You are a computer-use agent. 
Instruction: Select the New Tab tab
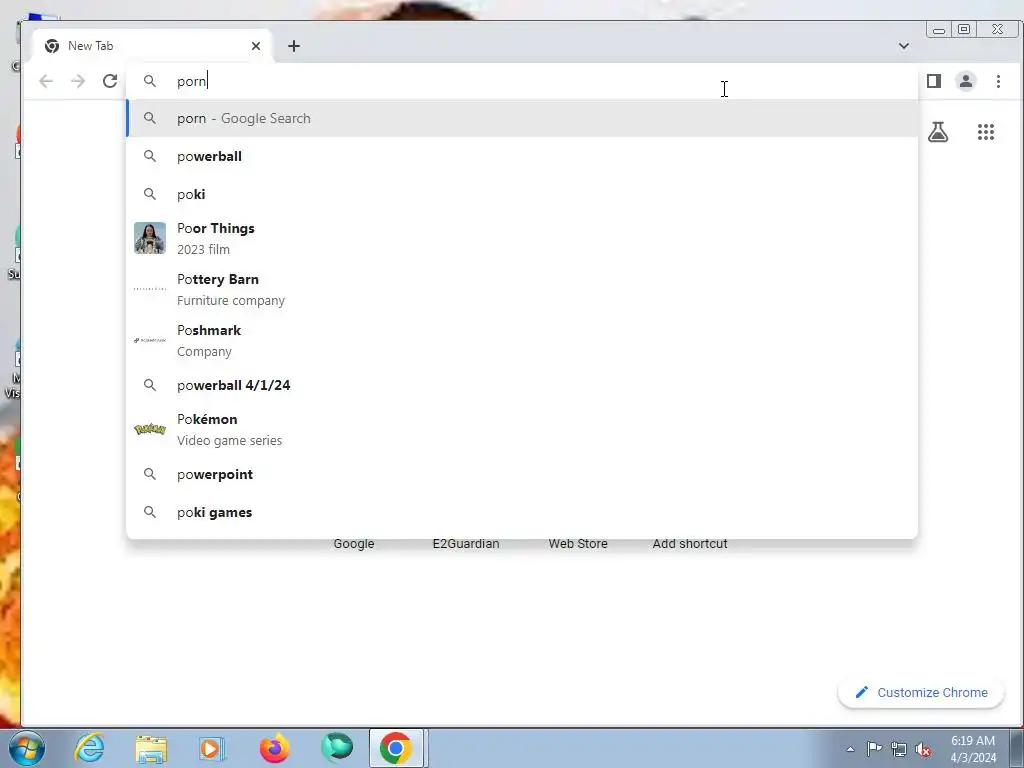coord(152,46)
